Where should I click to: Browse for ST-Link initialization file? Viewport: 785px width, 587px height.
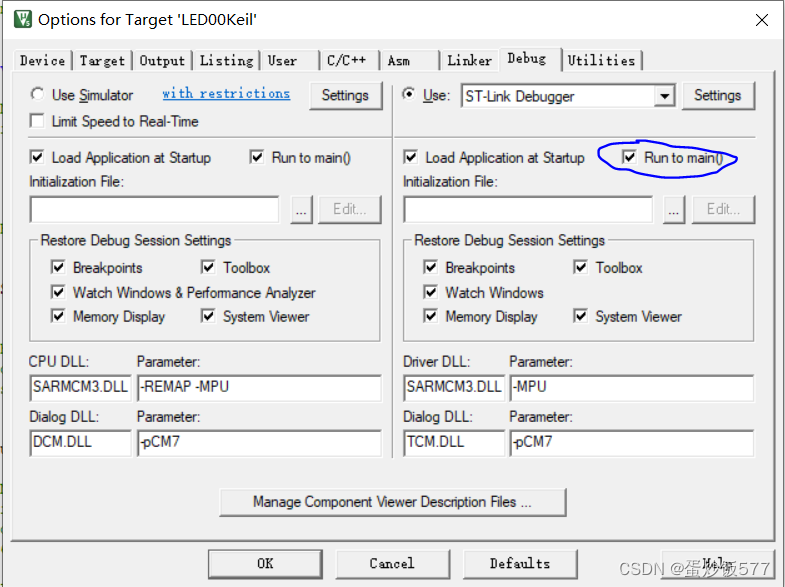point(674,210)
